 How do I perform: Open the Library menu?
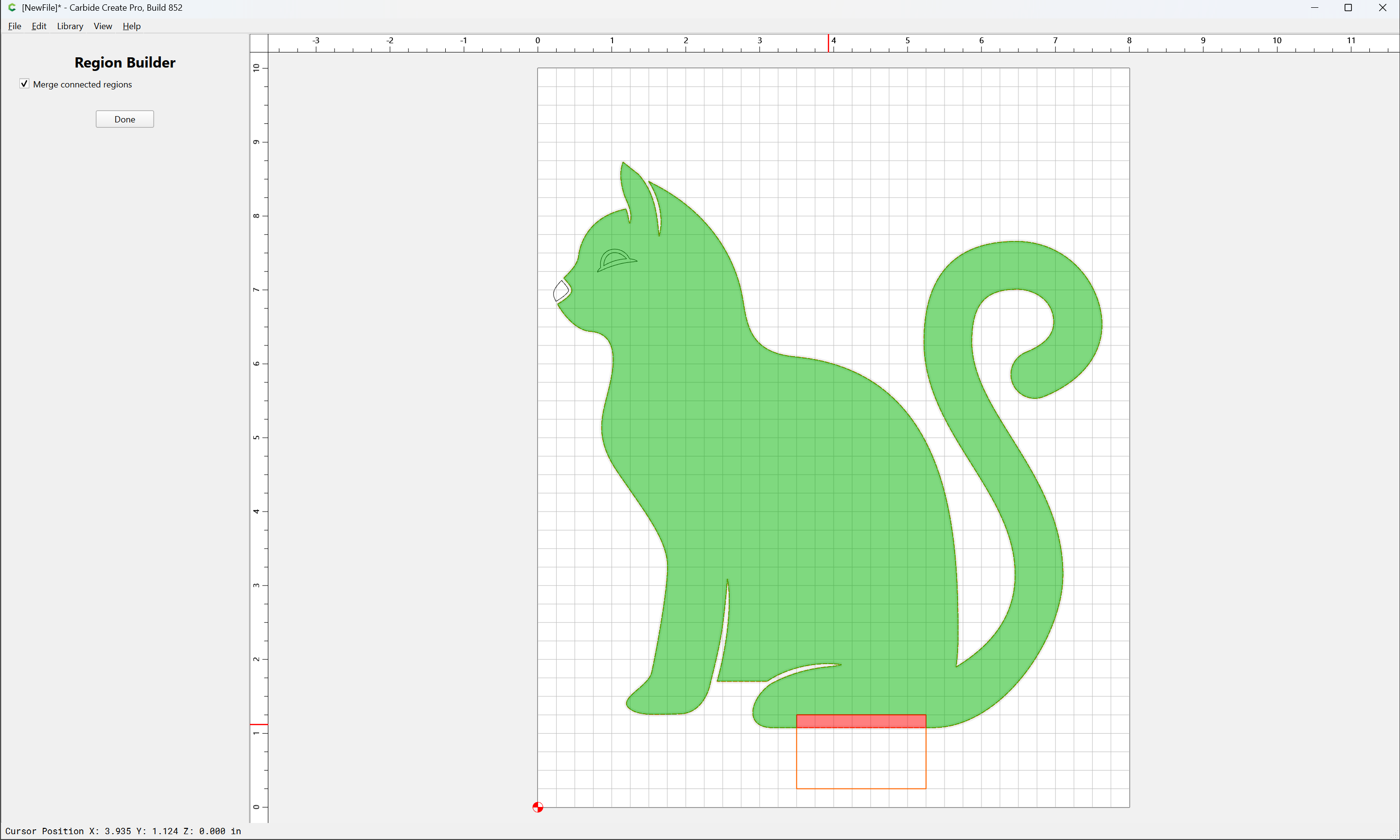[70, 26]
